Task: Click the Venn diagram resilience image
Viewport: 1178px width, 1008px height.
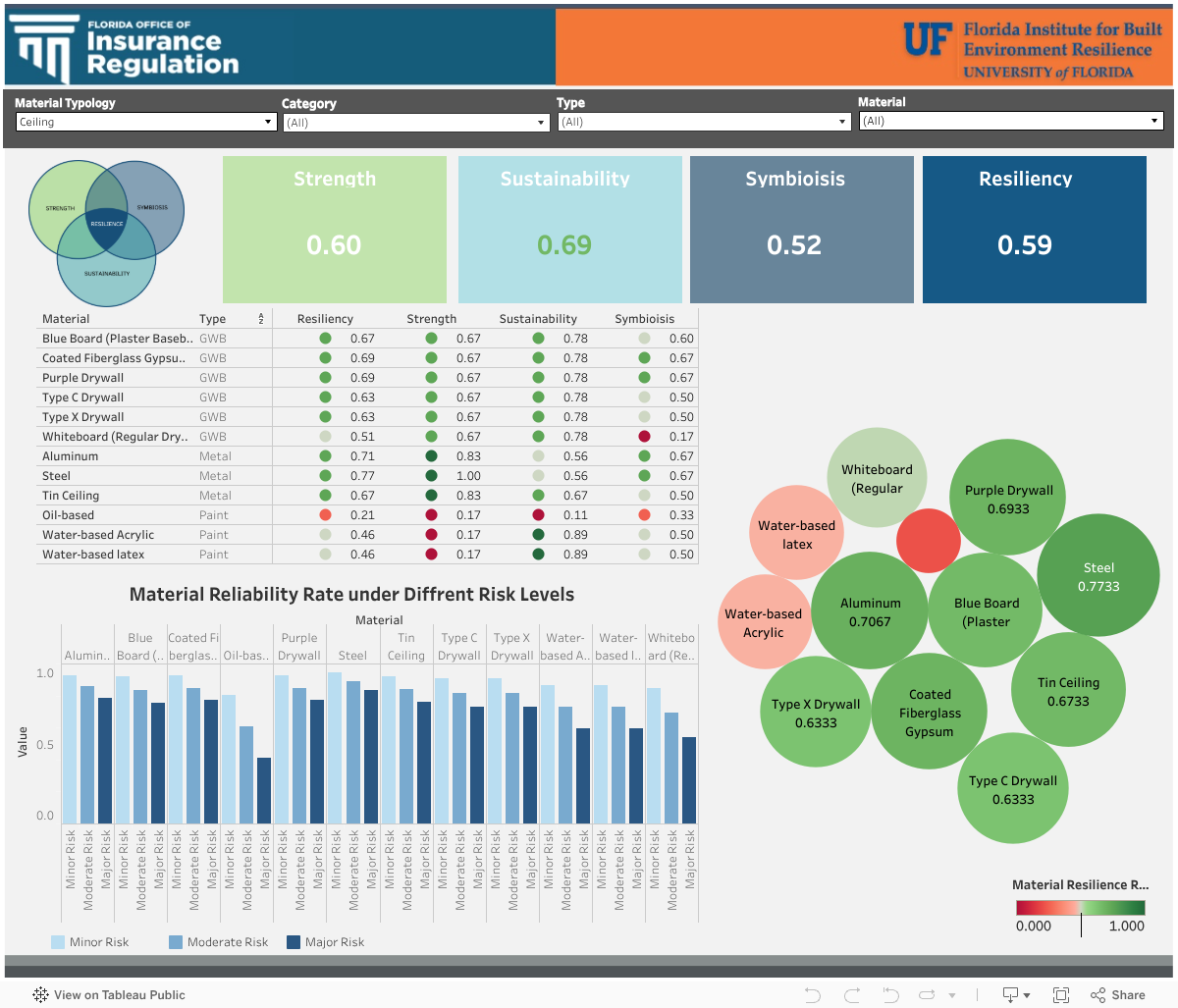Action: 106,234
